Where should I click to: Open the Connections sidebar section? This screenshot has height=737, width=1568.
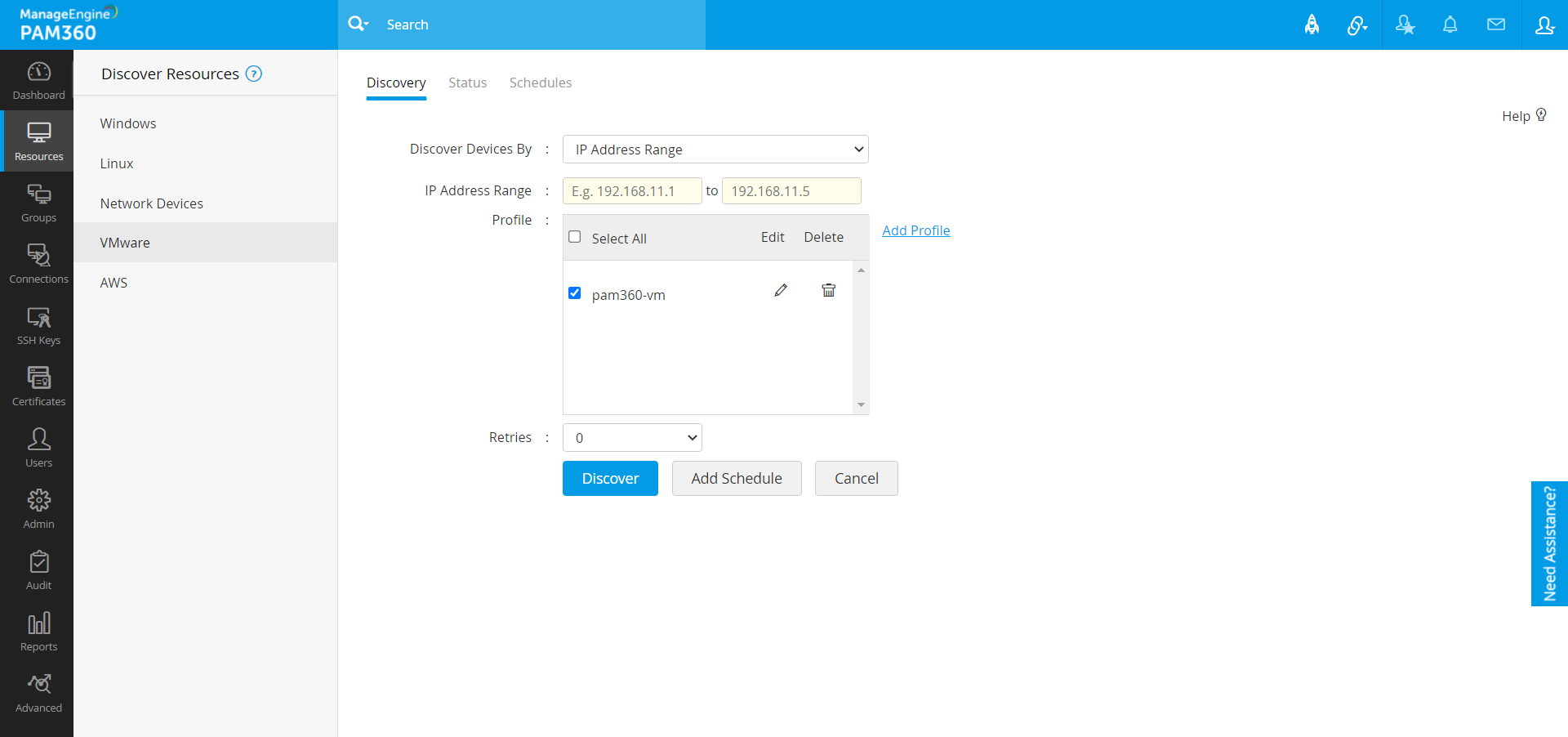coord(38,265)
